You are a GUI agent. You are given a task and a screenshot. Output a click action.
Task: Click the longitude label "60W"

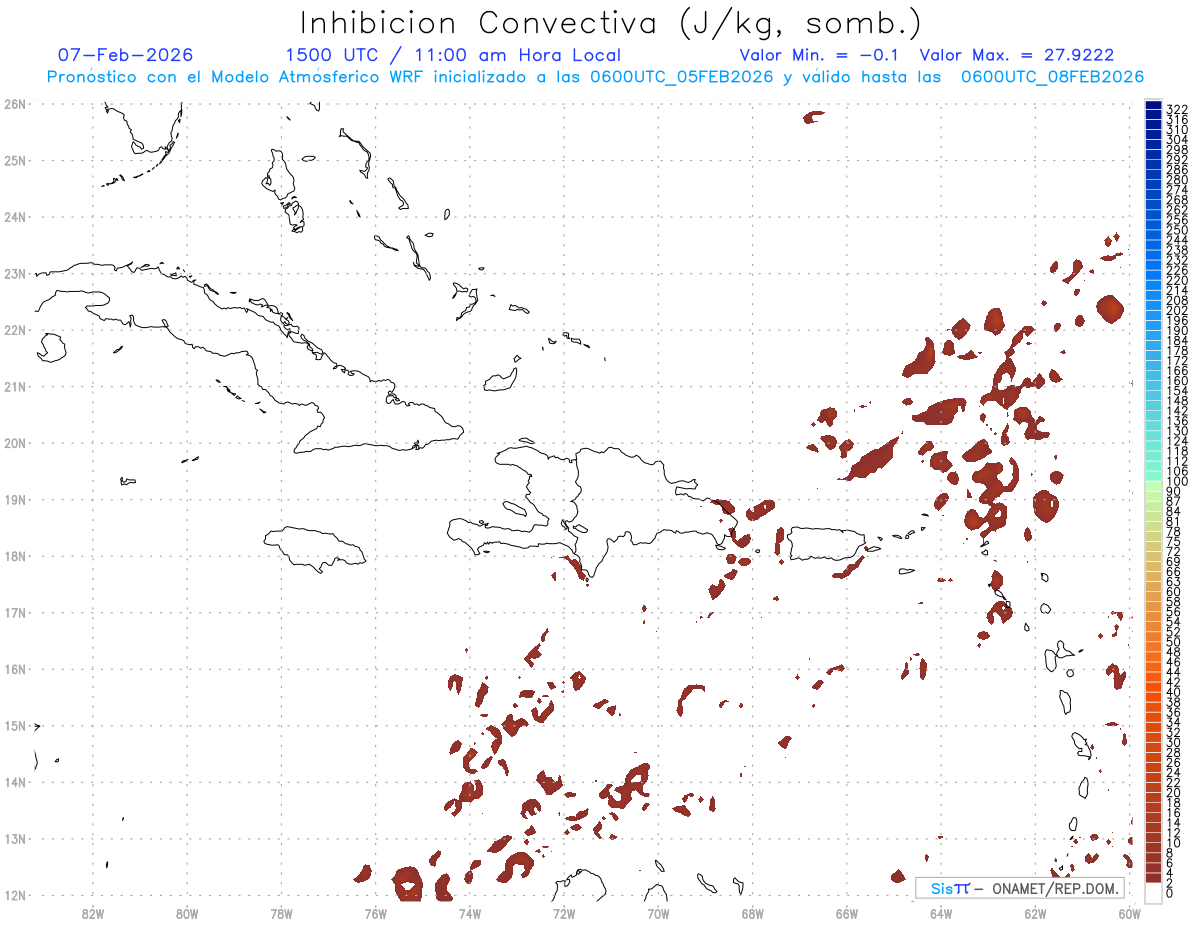pos(1129,913)
